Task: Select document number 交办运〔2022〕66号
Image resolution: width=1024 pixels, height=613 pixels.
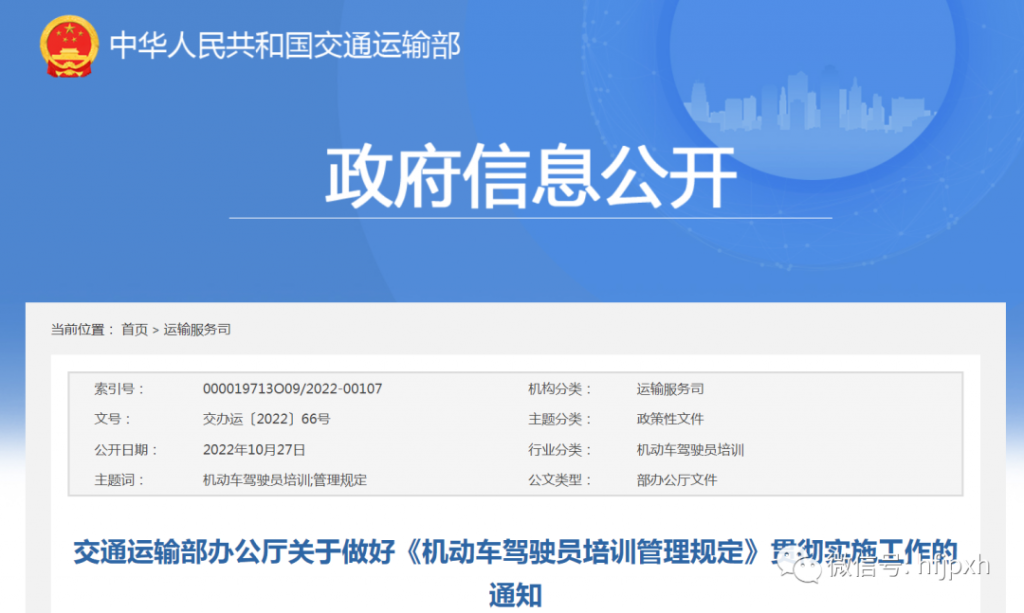Action: 266,419
